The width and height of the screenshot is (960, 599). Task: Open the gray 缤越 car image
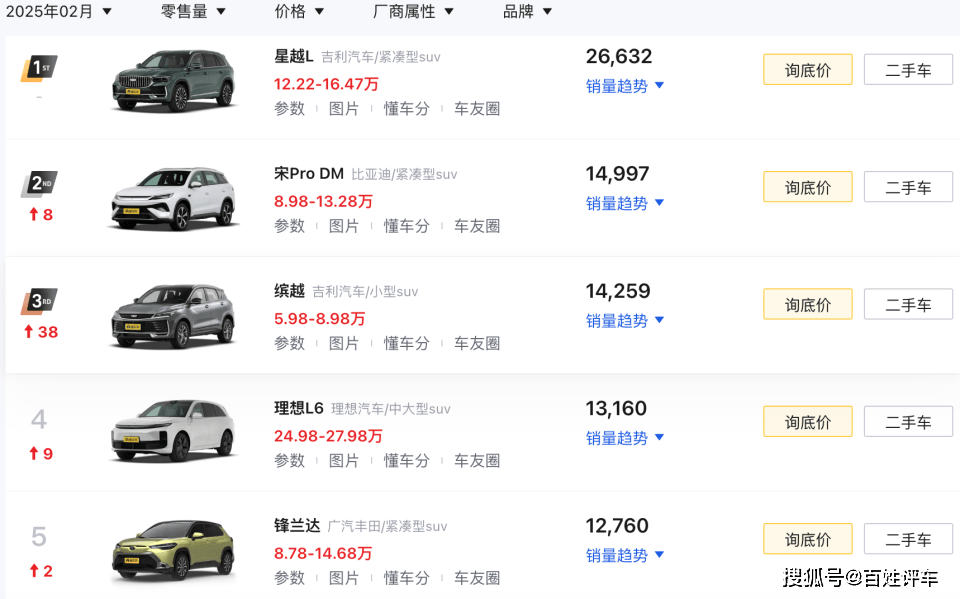click(173, 315)
